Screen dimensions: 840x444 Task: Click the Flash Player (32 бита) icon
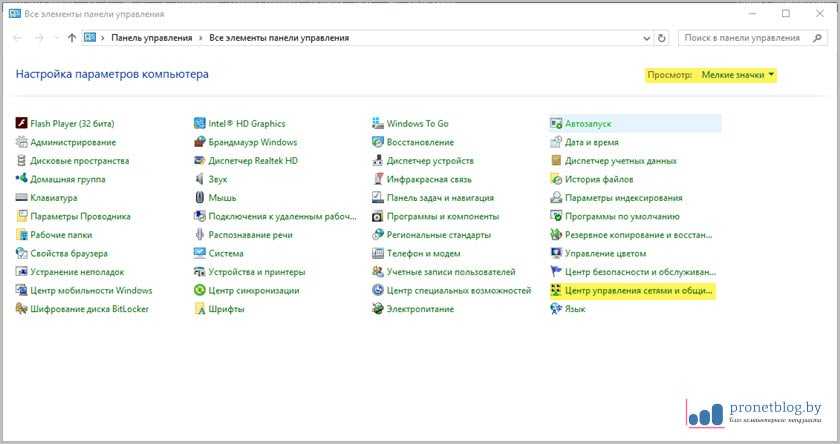tap(21, 124)
